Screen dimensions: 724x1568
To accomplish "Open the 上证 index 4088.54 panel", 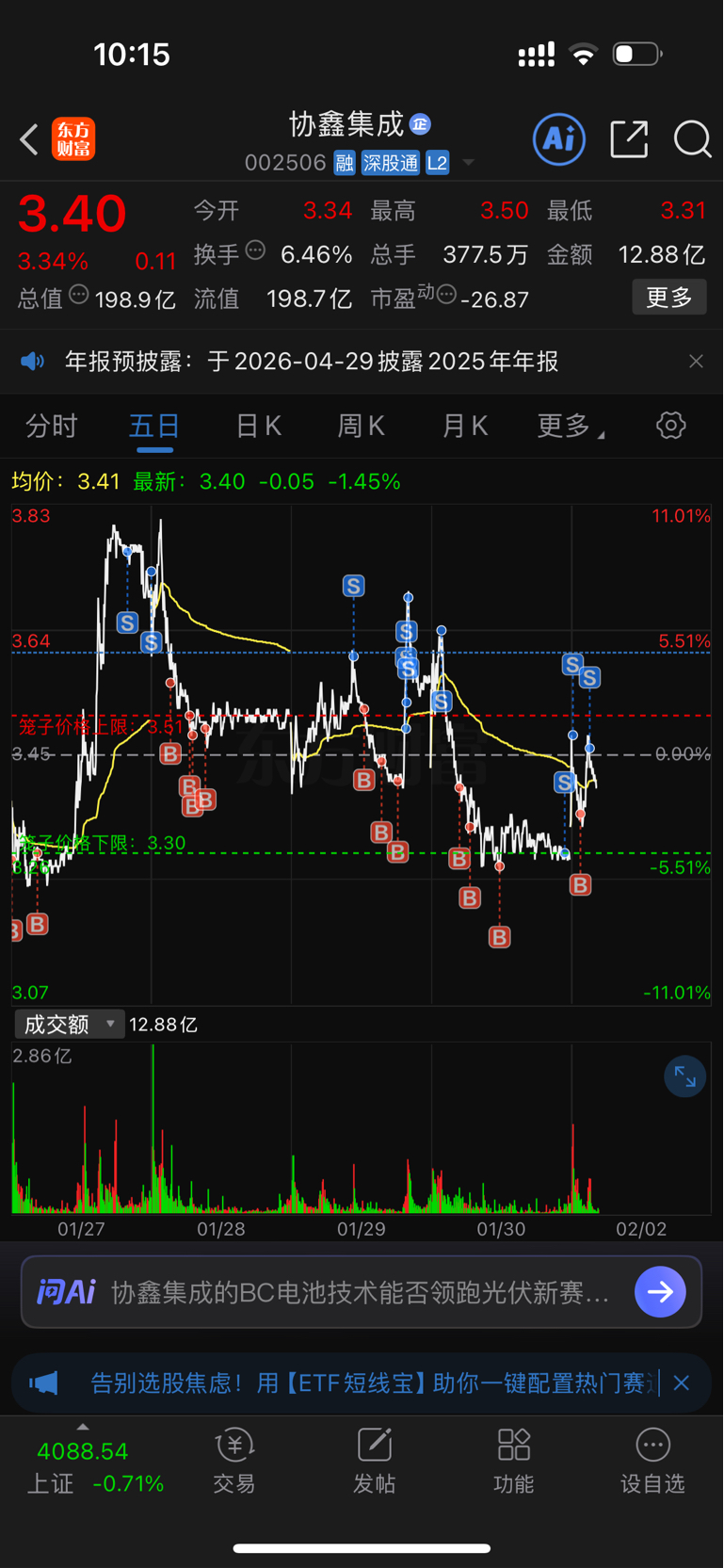I will pos(94,1467).
